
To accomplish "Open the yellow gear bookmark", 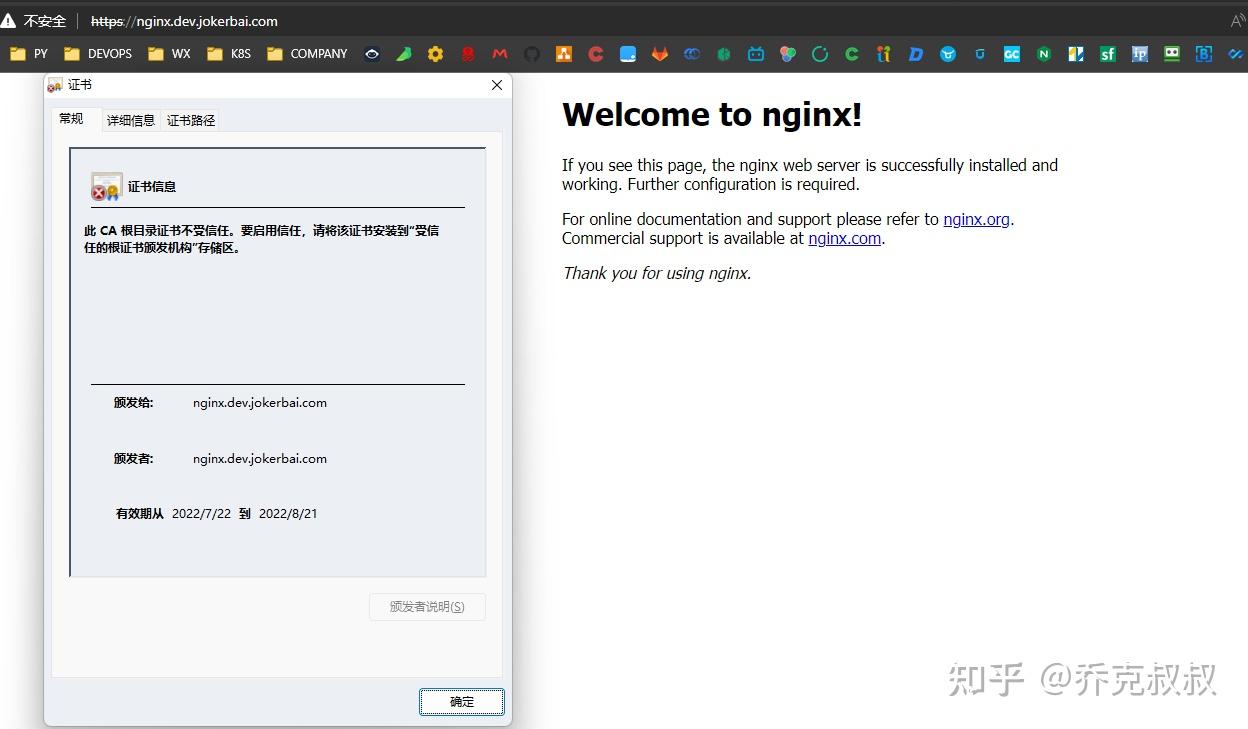I will [x=436, y=54].
